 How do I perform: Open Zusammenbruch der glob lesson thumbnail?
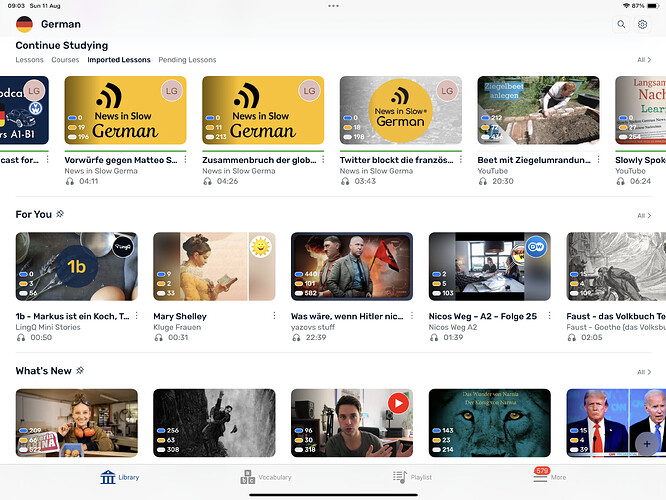(x=263, y=110)
